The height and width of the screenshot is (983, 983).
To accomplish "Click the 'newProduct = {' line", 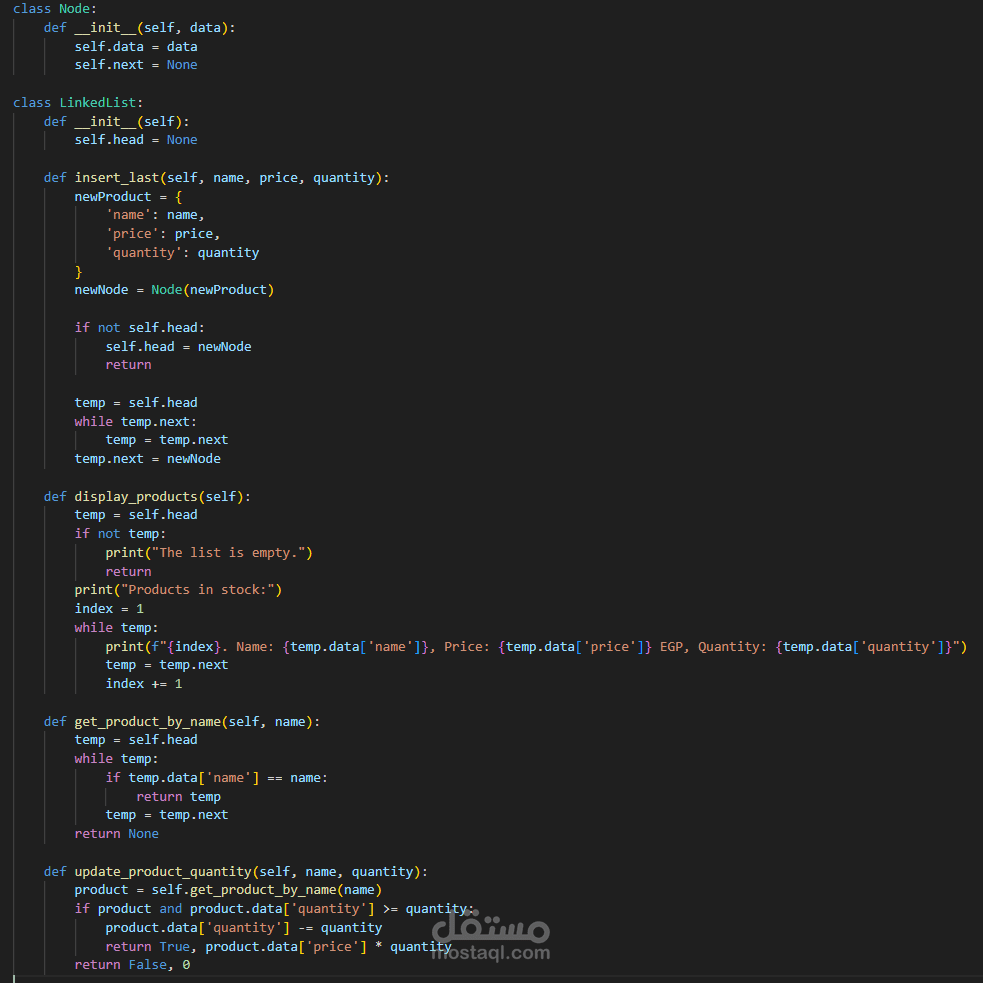I will (x=129, y=196).
